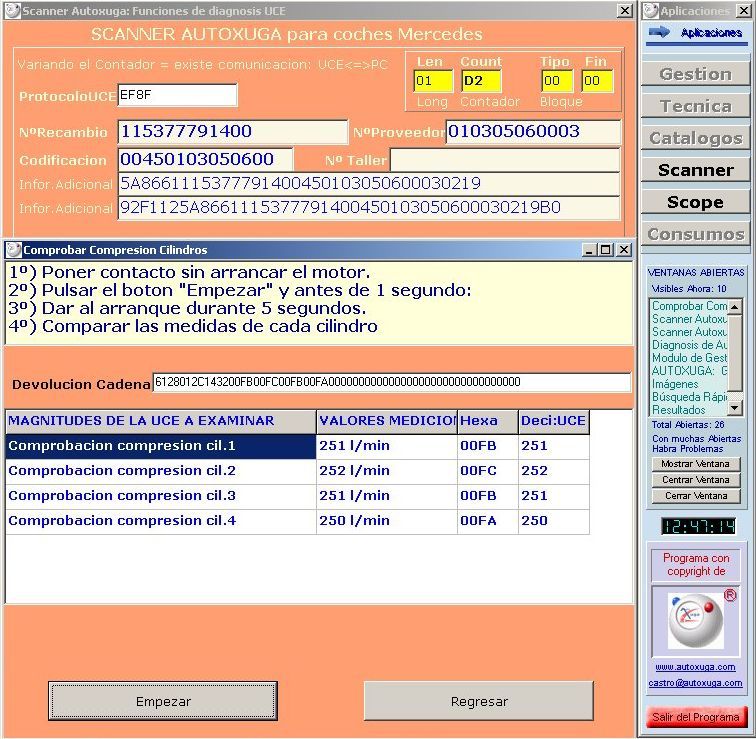Click Centrar Ventana button

click(695, 480)
